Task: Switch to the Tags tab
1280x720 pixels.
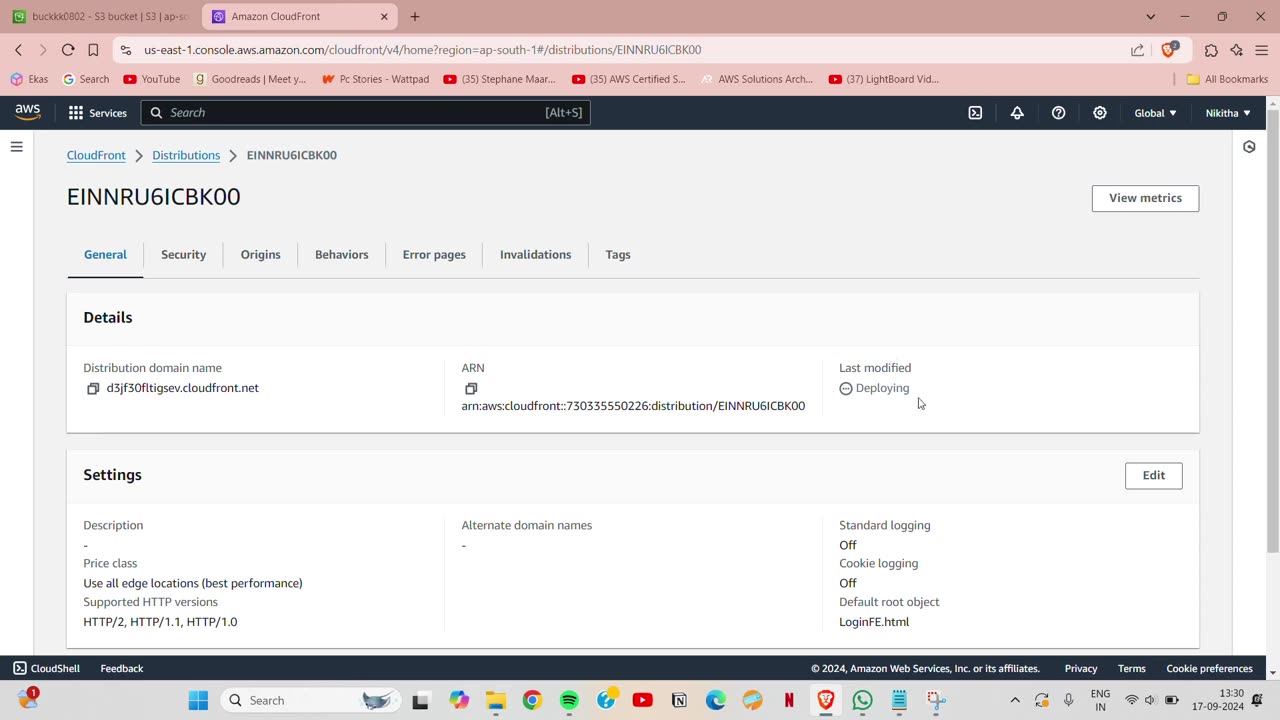Action: coord(618,255)
